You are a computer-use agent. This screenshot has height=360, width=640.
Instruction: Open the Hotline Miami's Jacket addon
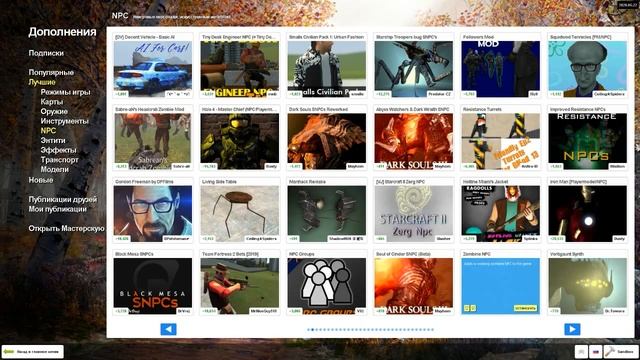pos(500,213)
